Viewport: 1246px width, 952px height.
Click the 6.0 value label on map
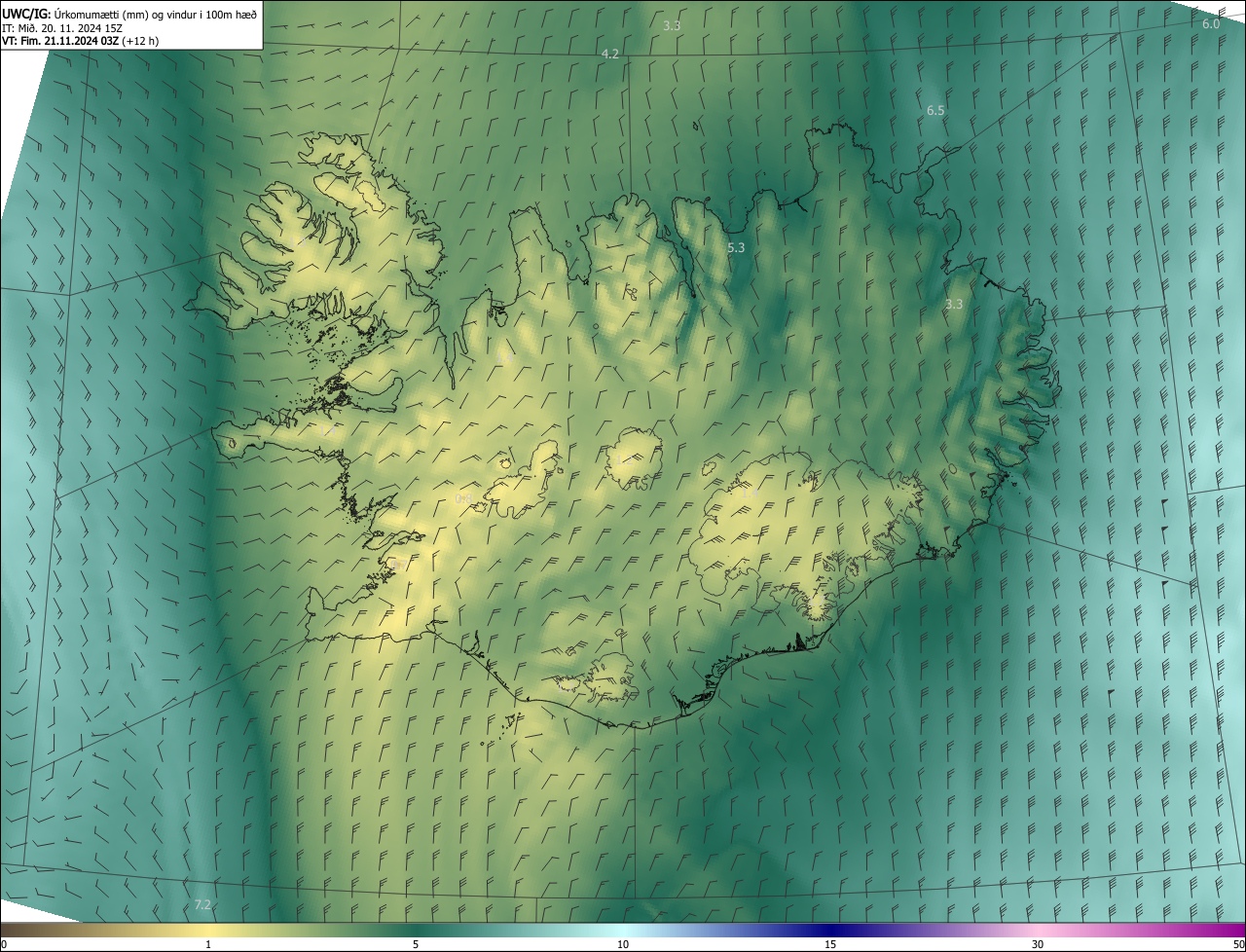(x=1211, y=24)
